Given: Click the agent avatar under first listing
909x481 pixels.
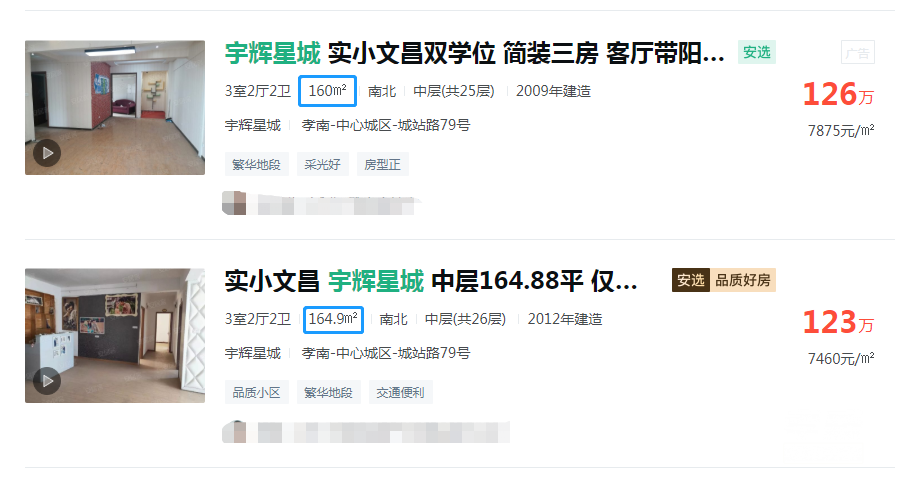Looking at the screenshot, I should 234,203.
